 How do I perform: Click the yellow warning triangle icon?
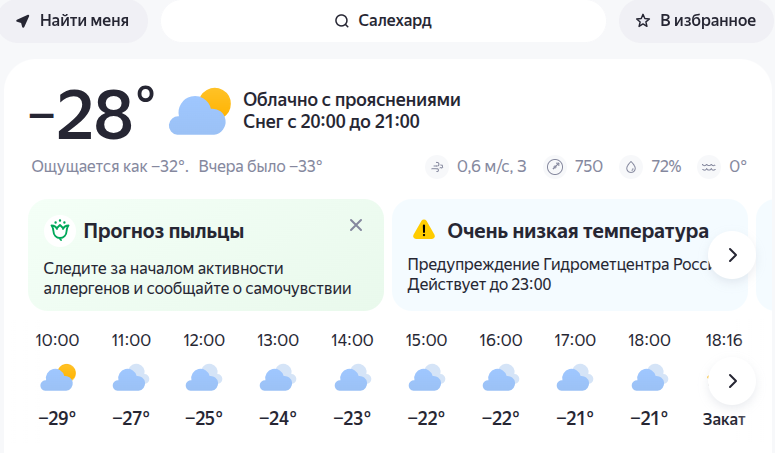[x=424, y=230]
